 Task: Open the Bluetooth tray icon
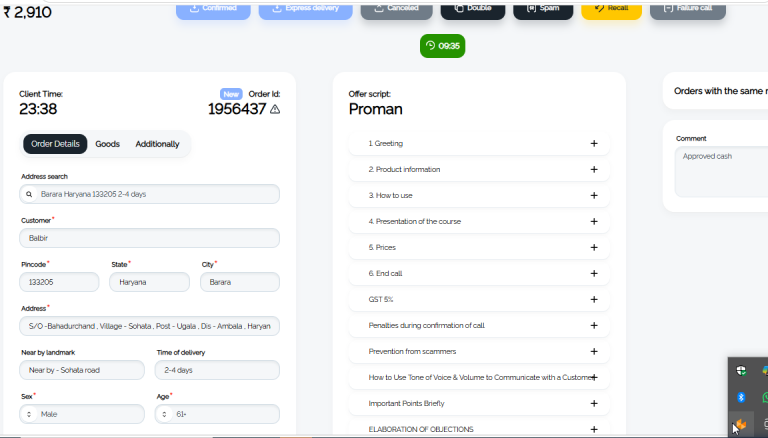741,397
